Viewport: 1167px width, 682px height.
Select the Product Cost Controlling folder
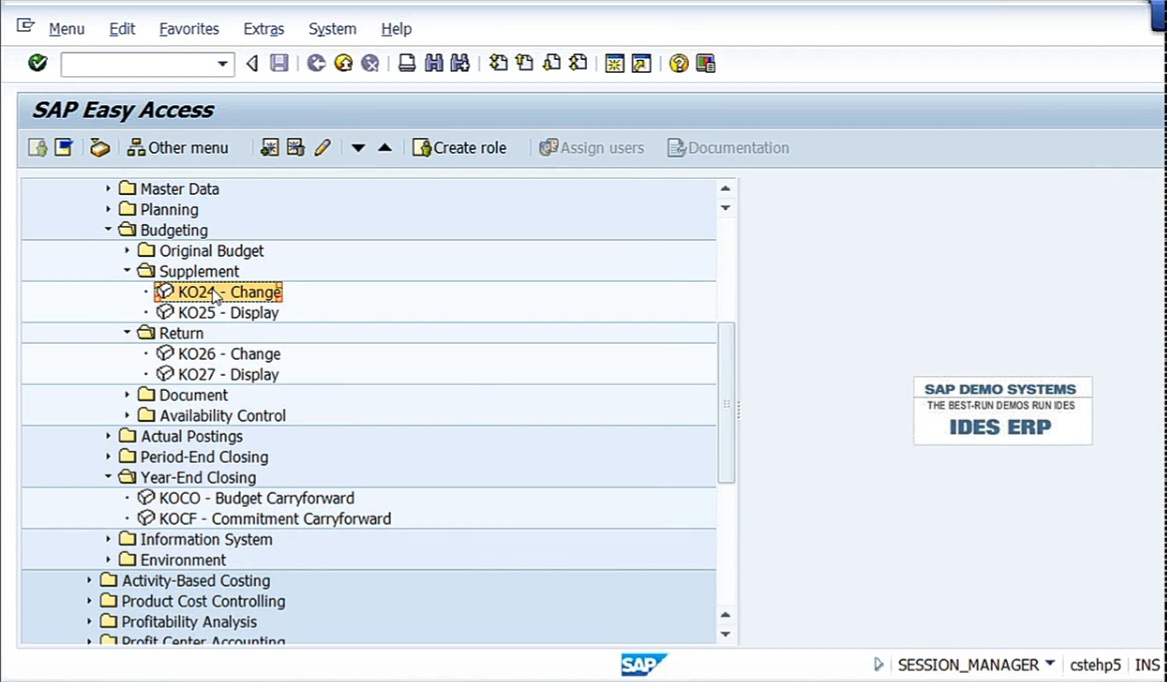click(x=193, y=601)
